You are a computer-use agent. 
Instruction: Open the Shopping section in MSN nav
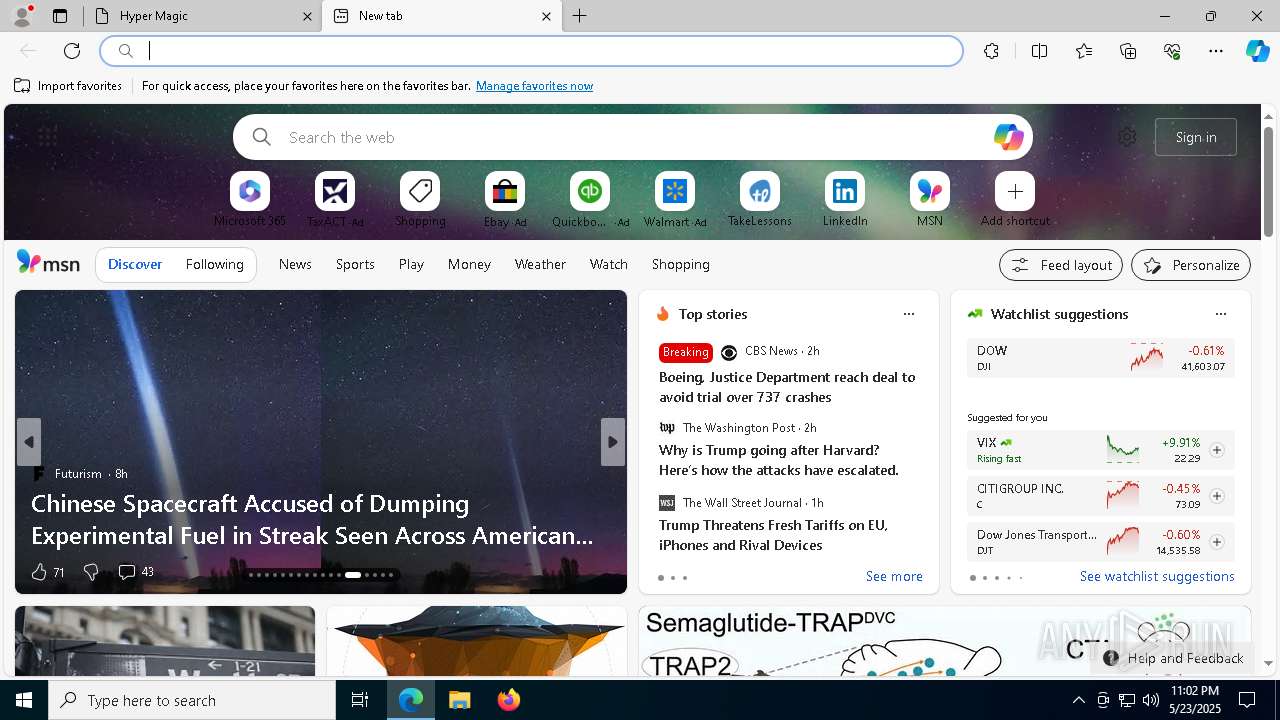pos(681,264)
